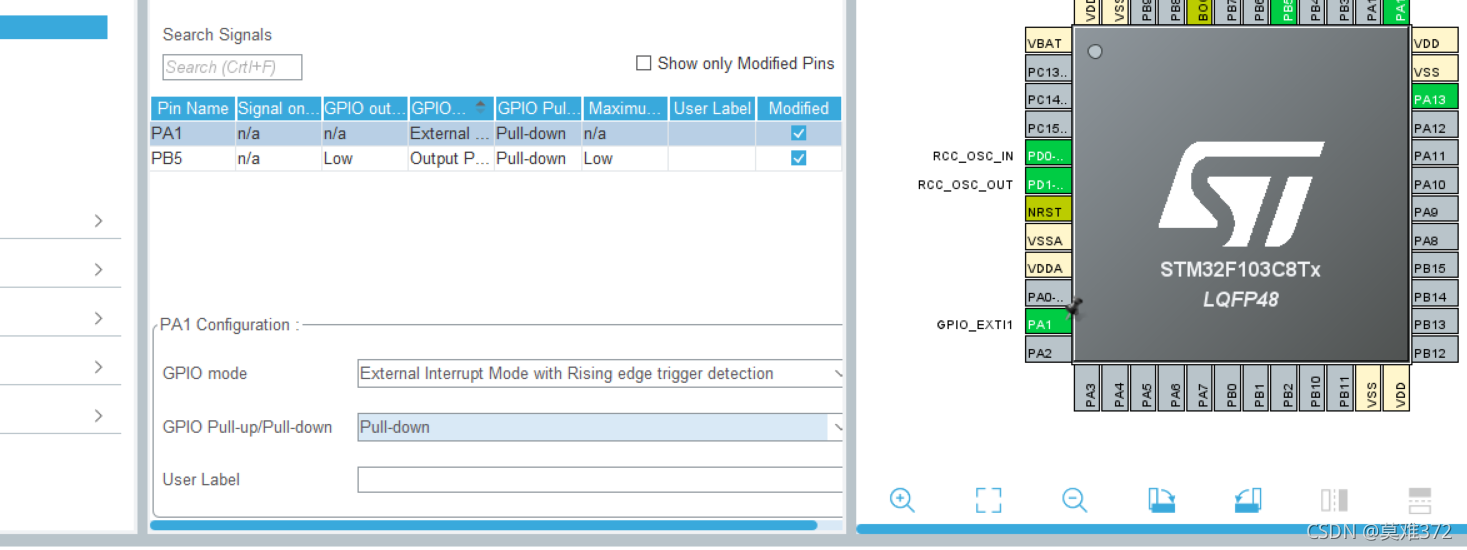The height and width of the screenshot is (550, 1467).
Task: Select the PB14 pin
Action: 1434,296
